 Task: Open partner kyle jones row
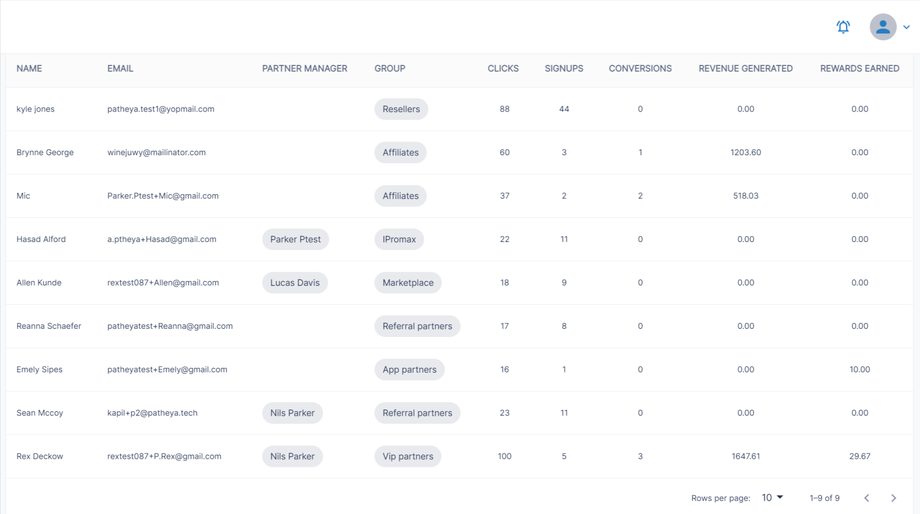click(36, 109)
